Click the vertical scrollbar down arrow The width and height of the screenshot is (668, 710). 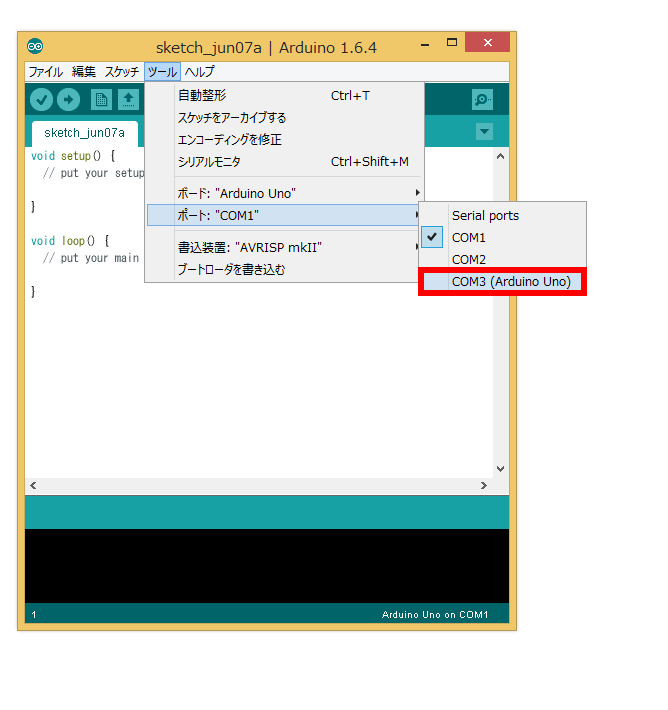(x=500, y=469)
